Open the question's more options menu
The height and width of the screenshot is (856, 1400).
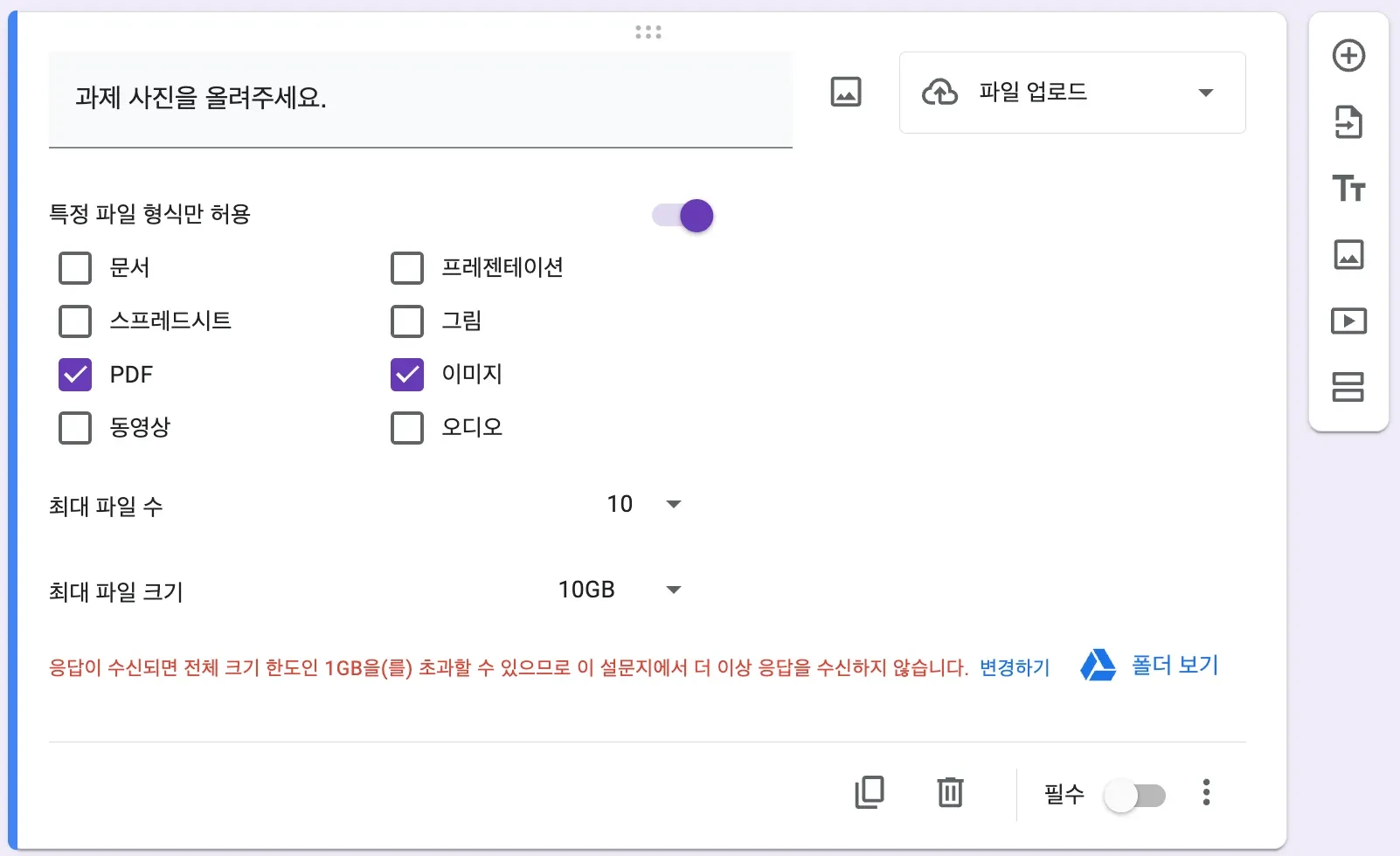pyautogui.click(x=1206, y=792)
